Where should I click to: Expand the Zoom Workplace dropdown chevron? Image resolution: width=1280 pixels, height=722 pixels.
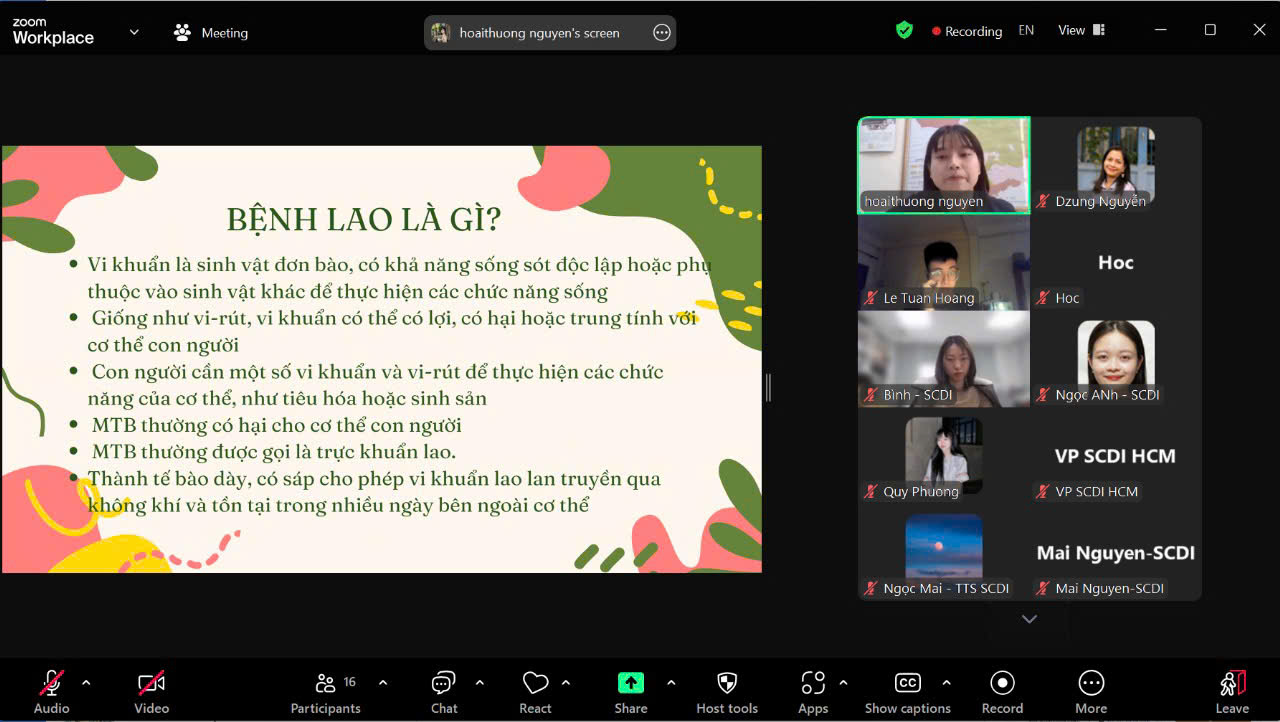134,32
